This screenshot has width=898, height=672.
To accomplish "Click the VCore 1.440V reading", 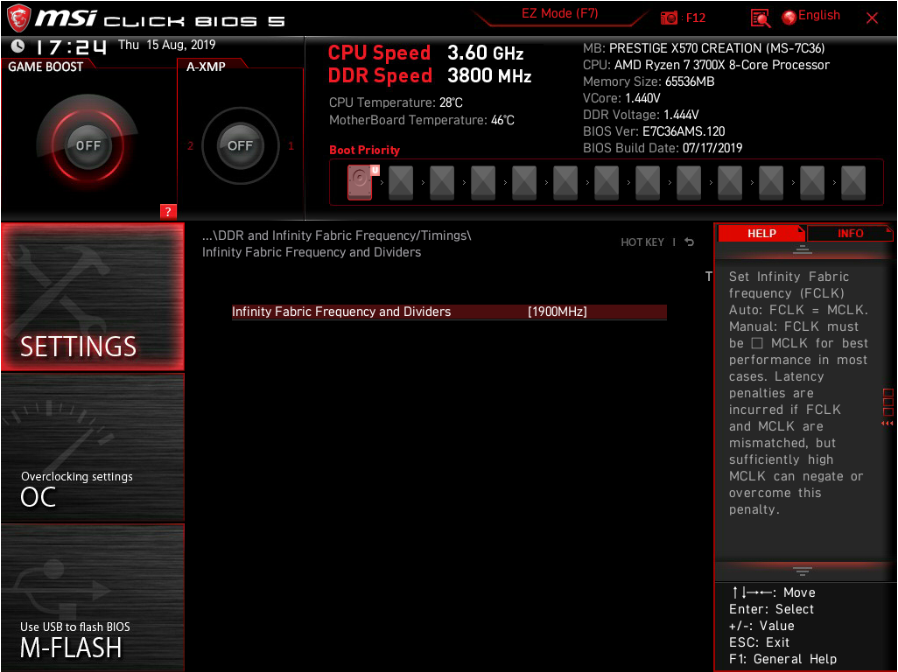I will [x=621, y=98].
